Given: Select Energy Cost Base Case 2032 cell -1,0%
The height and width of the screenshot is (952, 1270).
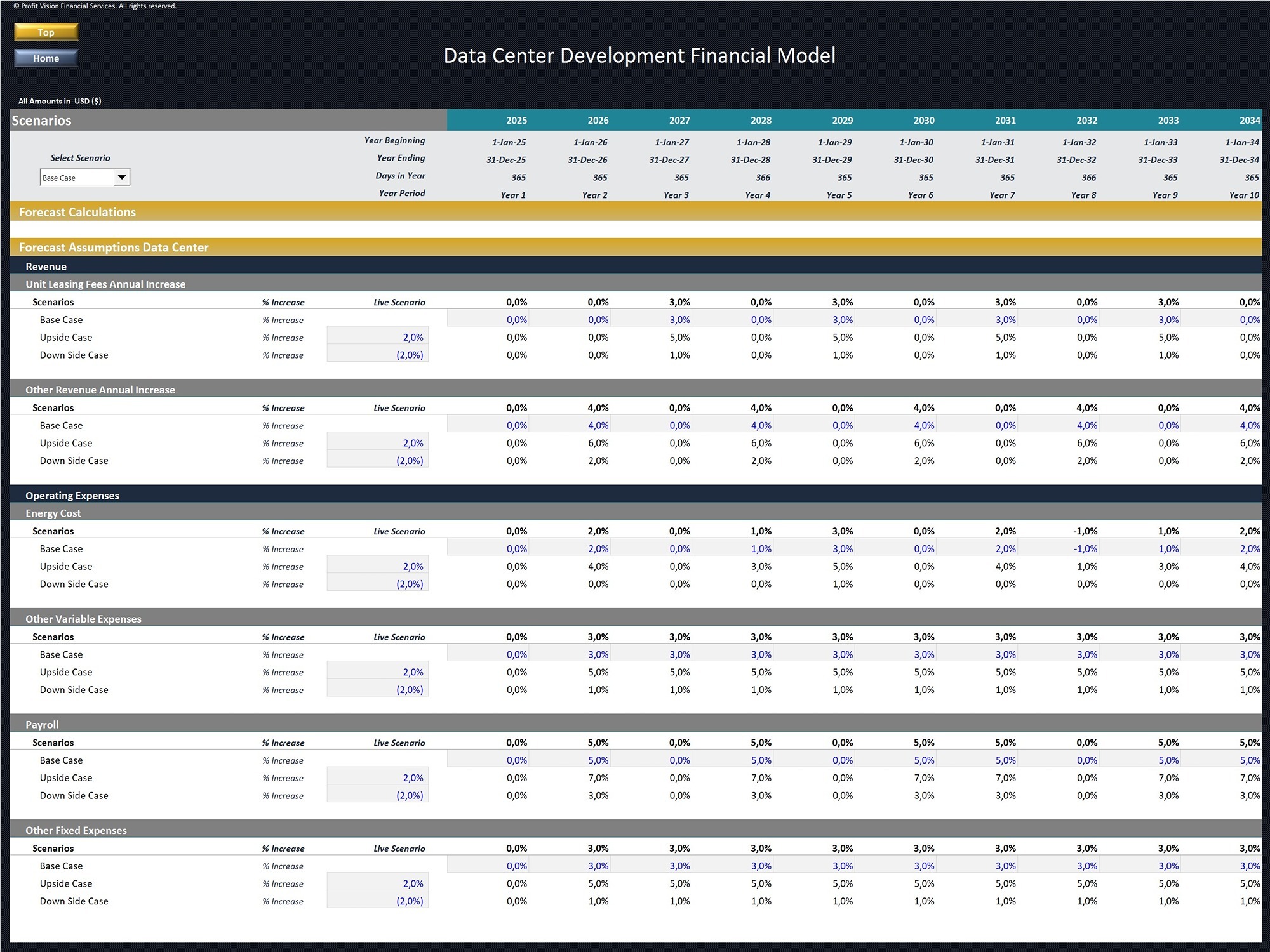Looking at the screenshot, I should coord(1059,549).
